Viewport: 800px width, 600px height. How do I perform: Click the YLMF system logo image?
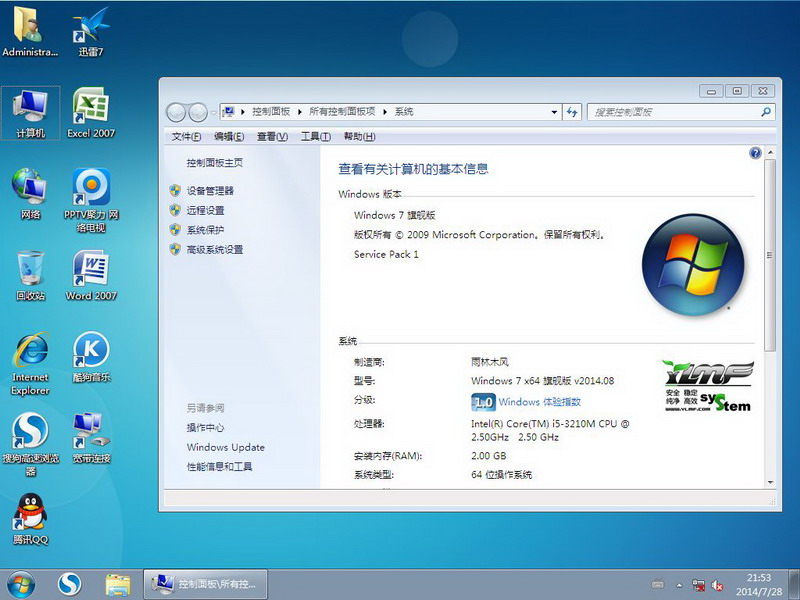(x=708, y=386)
